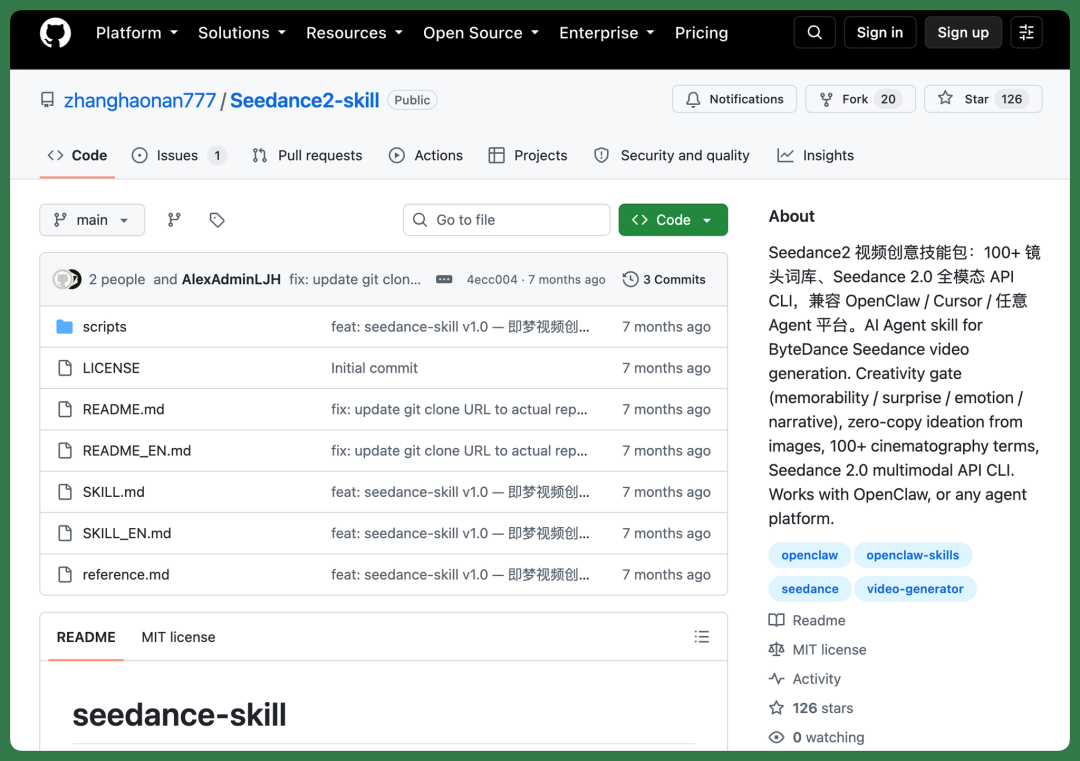
Task: Switch to the Issues tab
Action: tap(178, 156)
